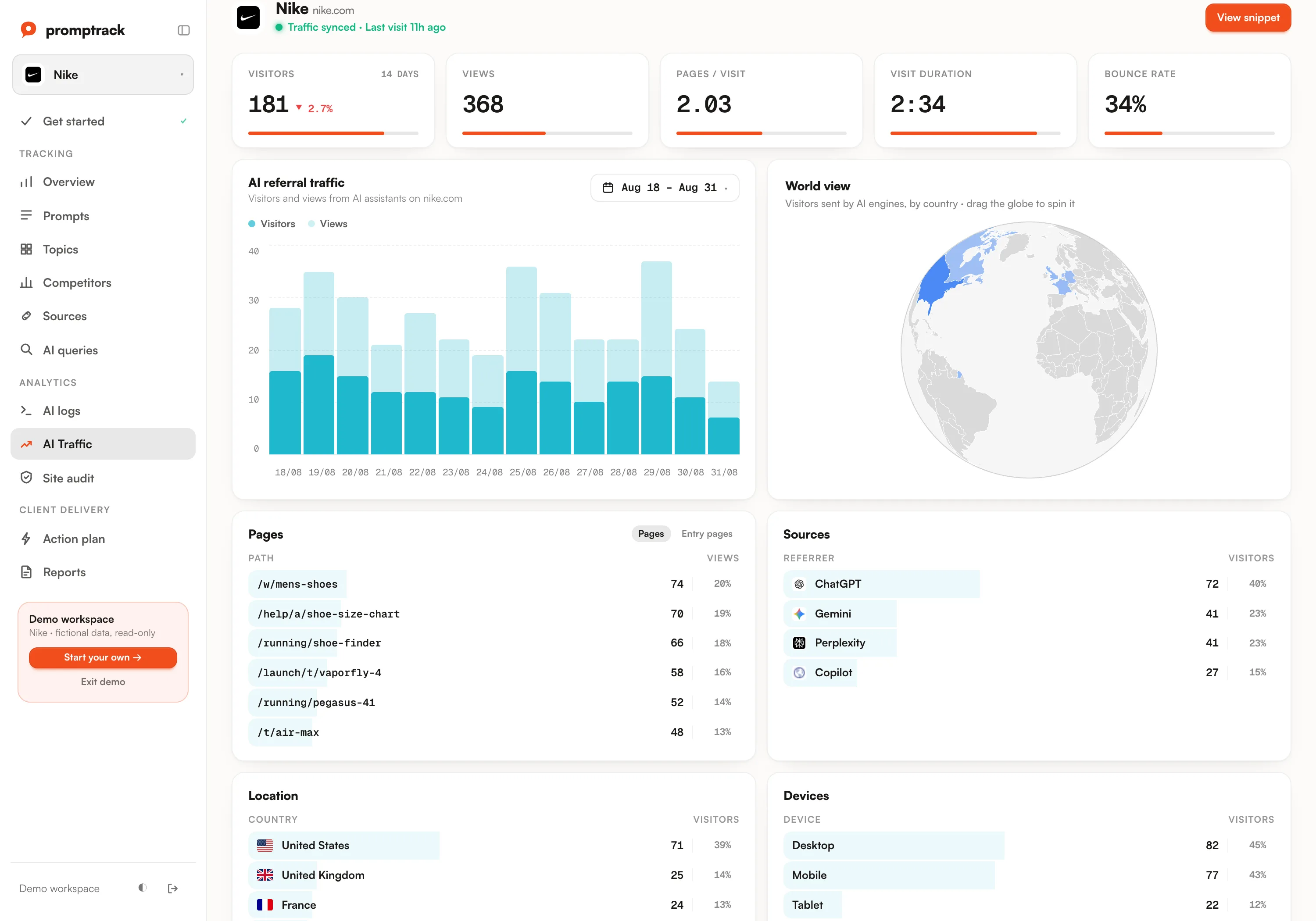Image resolution: width=1316 pixels, height=921 pixels.
Task: Click the Topics grid icon
Action: tap(26, 249)
